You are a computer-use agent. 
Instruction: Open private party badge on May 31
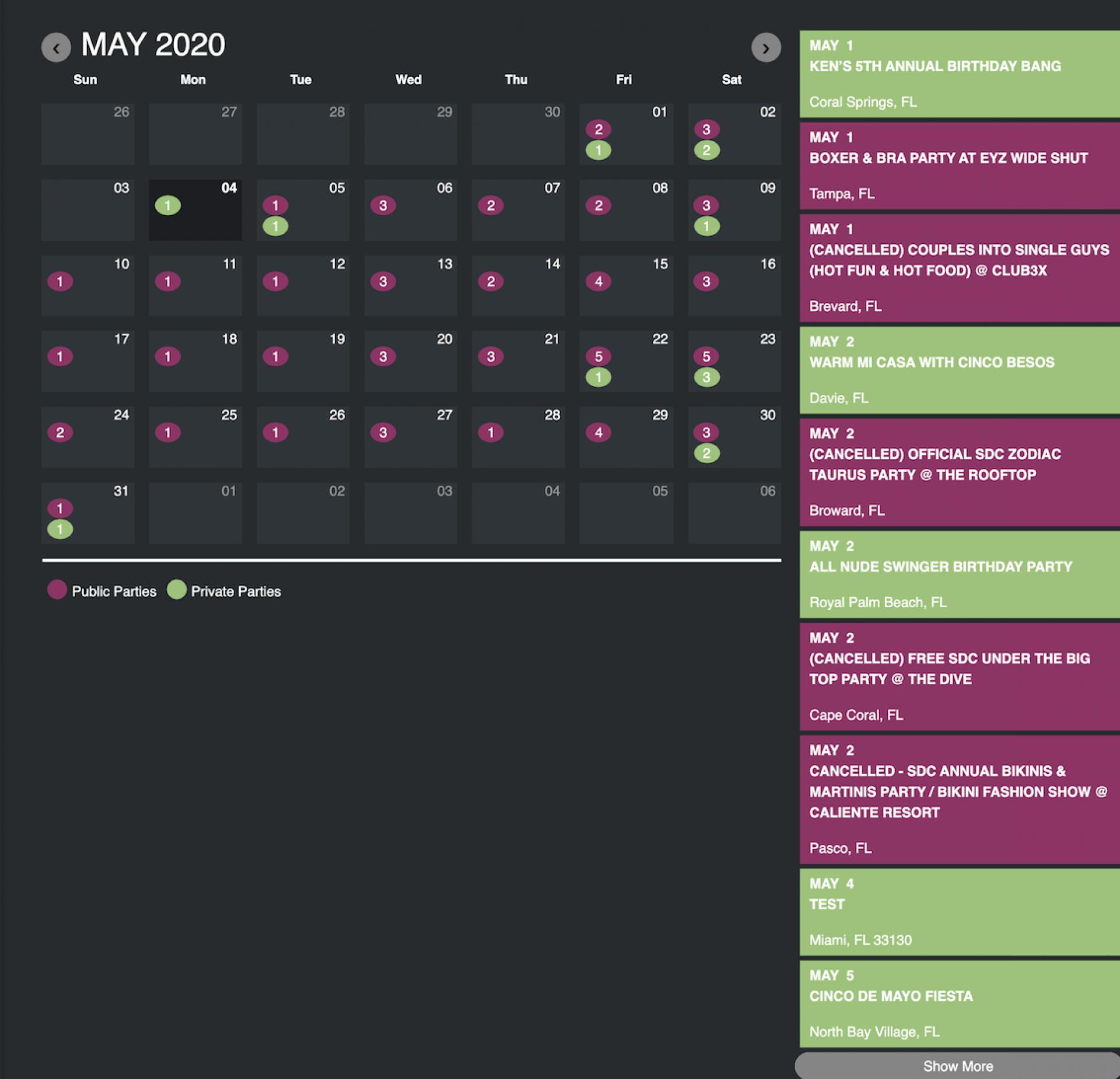click(x=60, y=530)
